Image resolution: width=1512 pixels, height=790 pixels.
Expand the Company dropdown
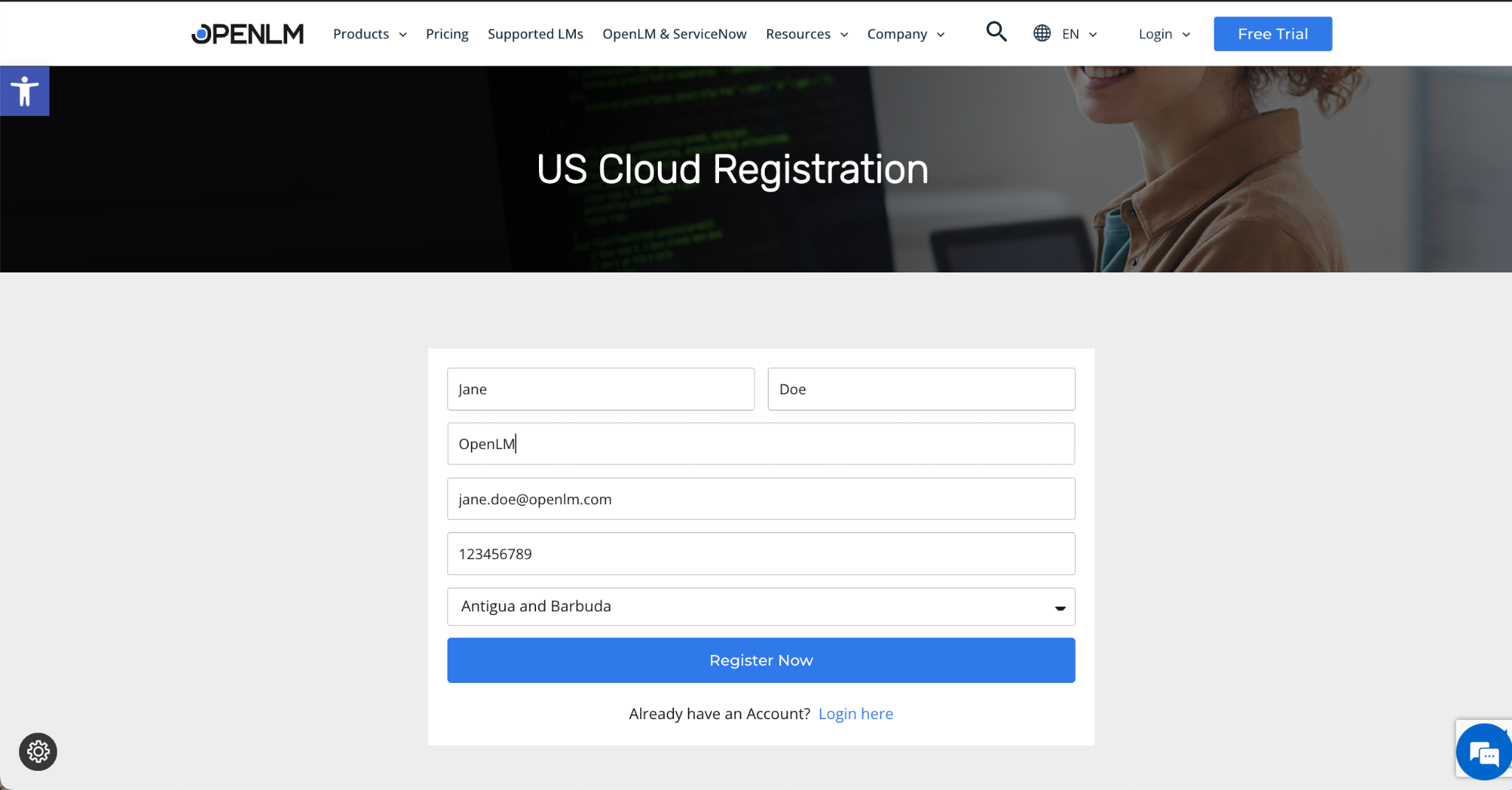[x=905, y=34]
